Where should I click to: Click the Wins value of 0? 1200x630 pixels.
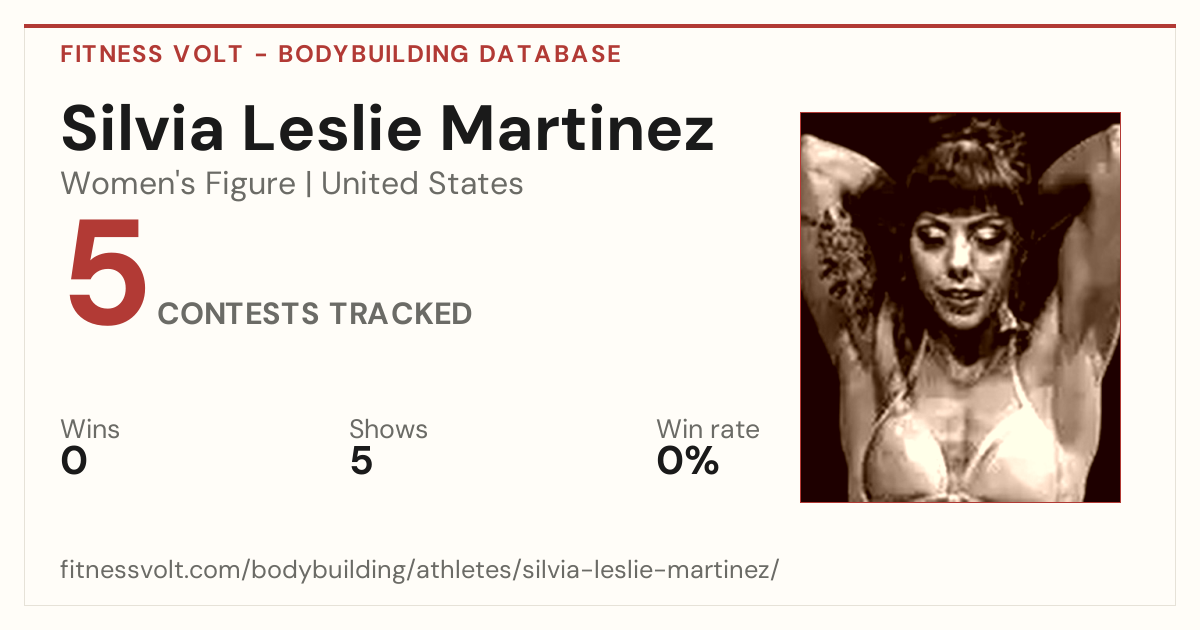(74, 461)
